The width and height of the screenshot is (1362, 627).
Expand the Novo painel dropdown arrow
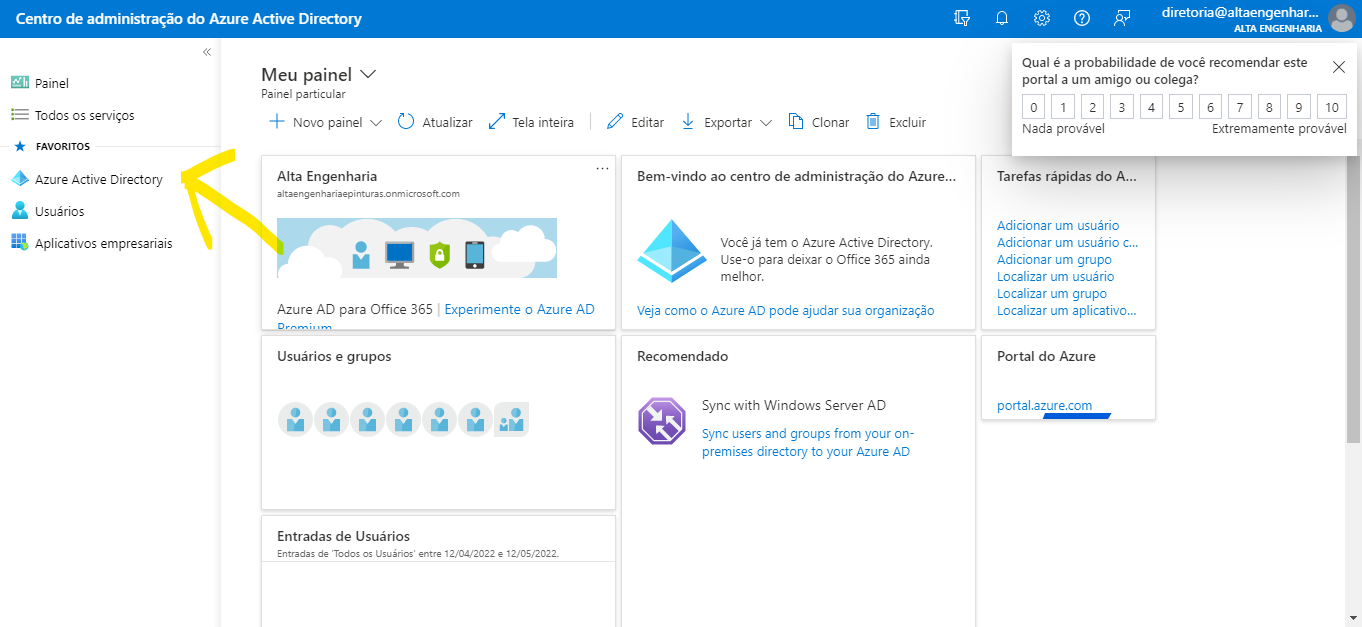point(376,123)
